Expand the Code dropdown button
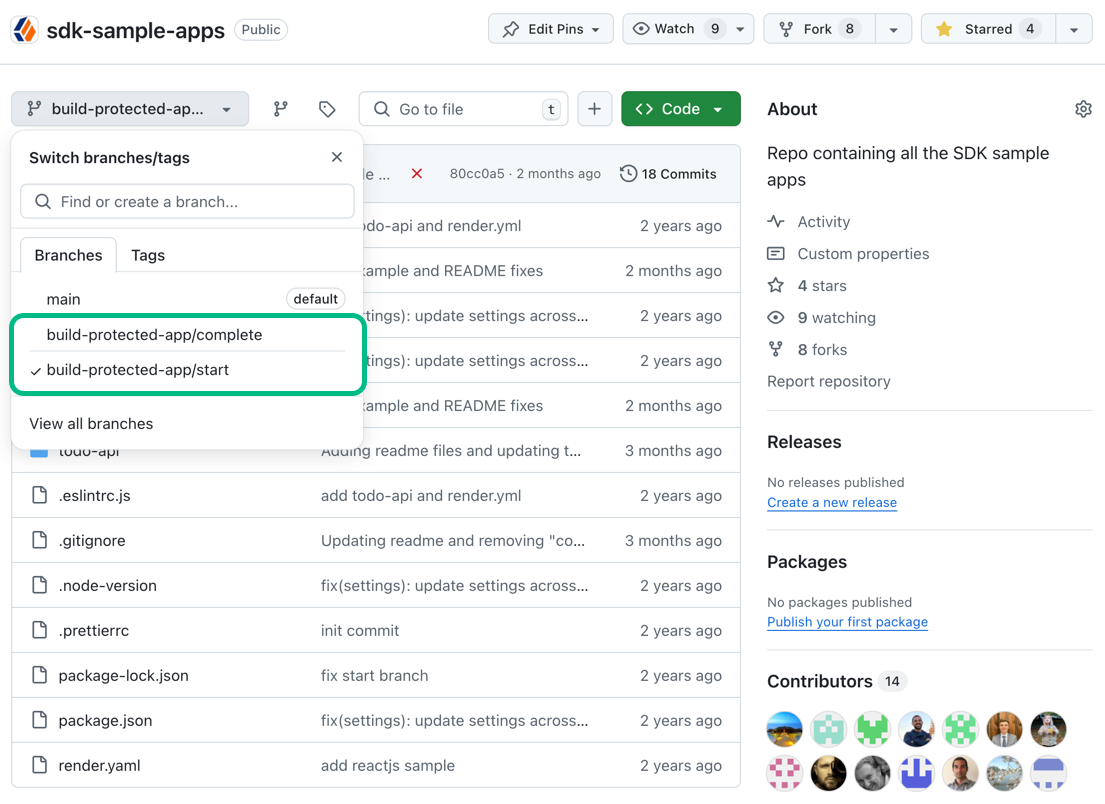Viewport: 1105px width, 804px height. tap(680, 109)
